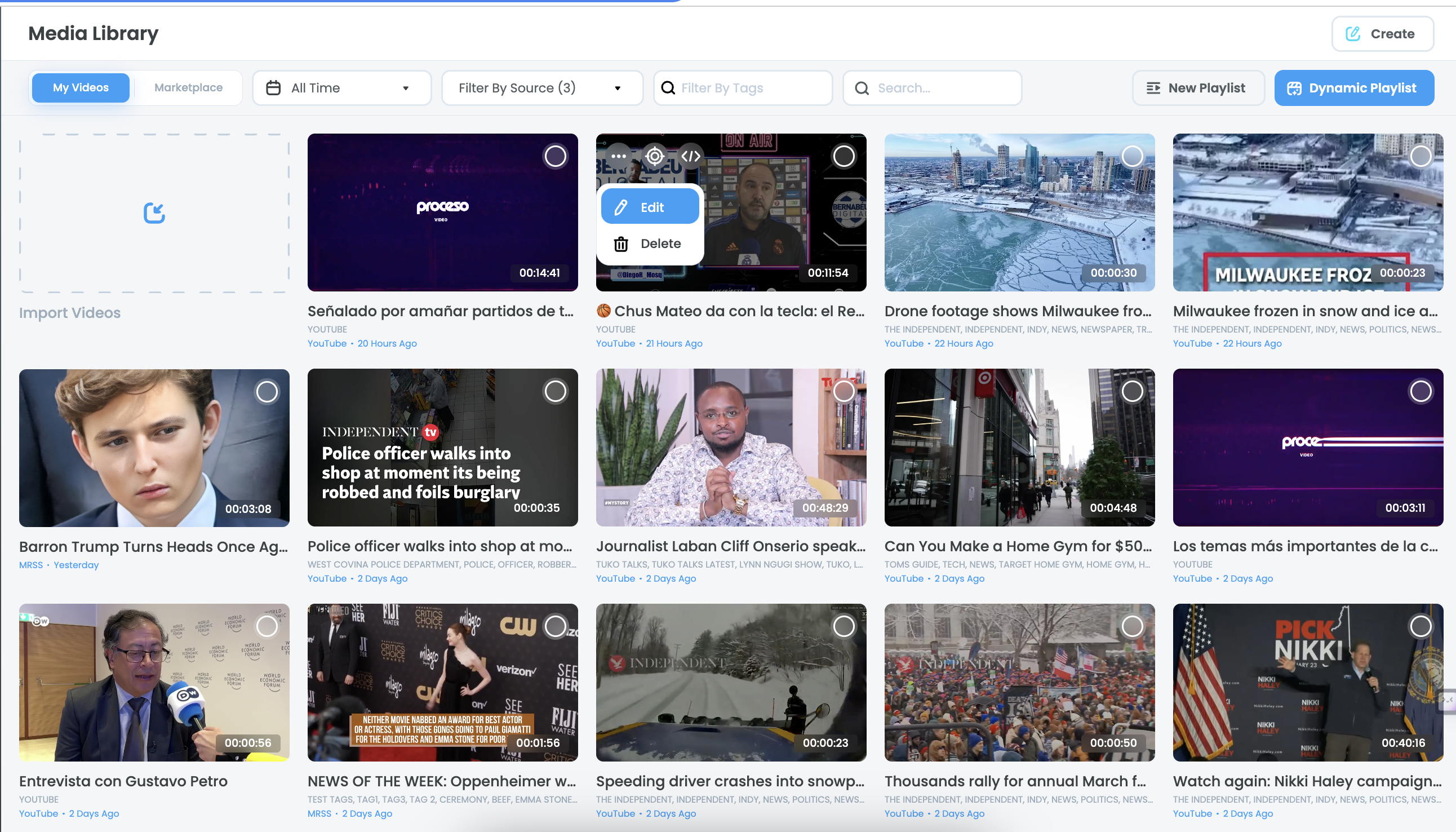The width and height of the screenshot is (1456, 832).
Task: Select the Nikki Haley campaign video circle
Action: click(1421, 626)
